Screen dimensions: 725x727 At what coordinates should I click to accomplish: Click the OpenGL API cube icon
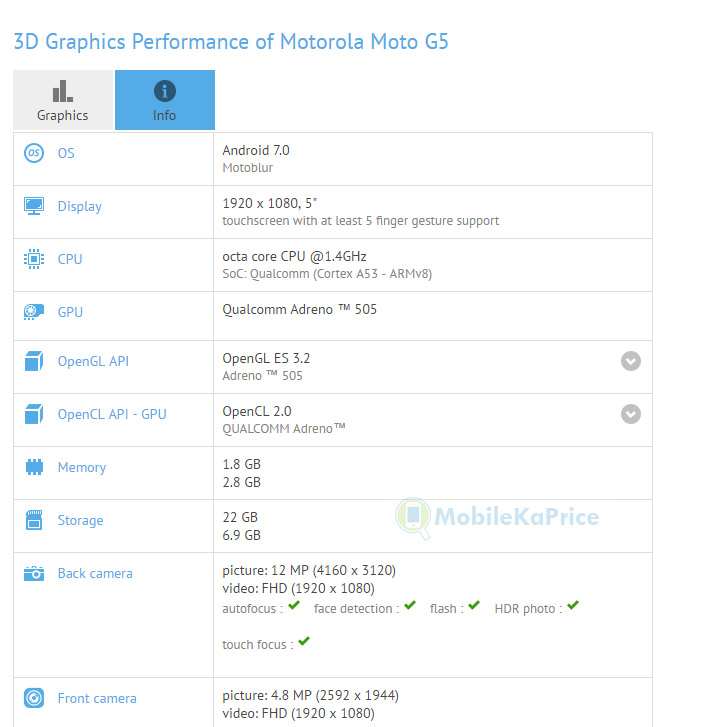[x=34, y=361]
